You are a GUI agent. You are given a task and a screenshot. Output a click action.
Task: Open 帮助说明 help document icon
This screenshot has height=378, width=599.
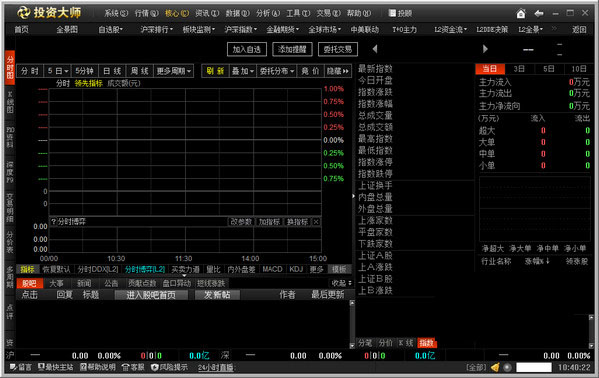[x=98, y=367]
